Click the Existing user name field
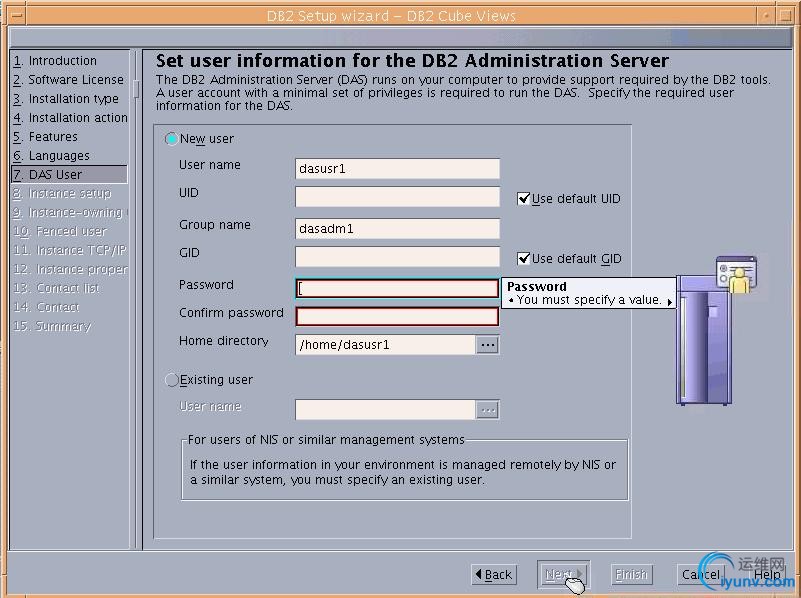The image size is (801, 598). tap(385, 410)
